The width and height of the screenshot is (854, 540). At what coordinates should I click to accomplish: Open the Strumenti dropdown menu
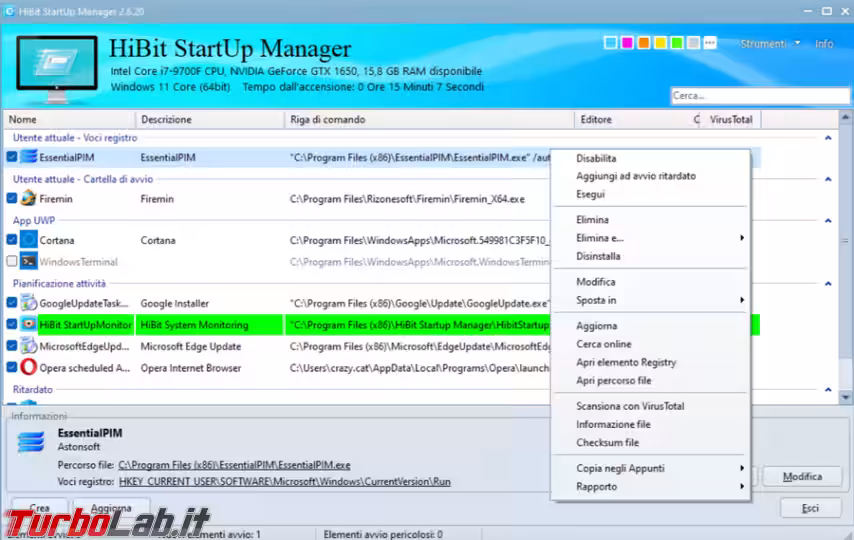point(770,44)
